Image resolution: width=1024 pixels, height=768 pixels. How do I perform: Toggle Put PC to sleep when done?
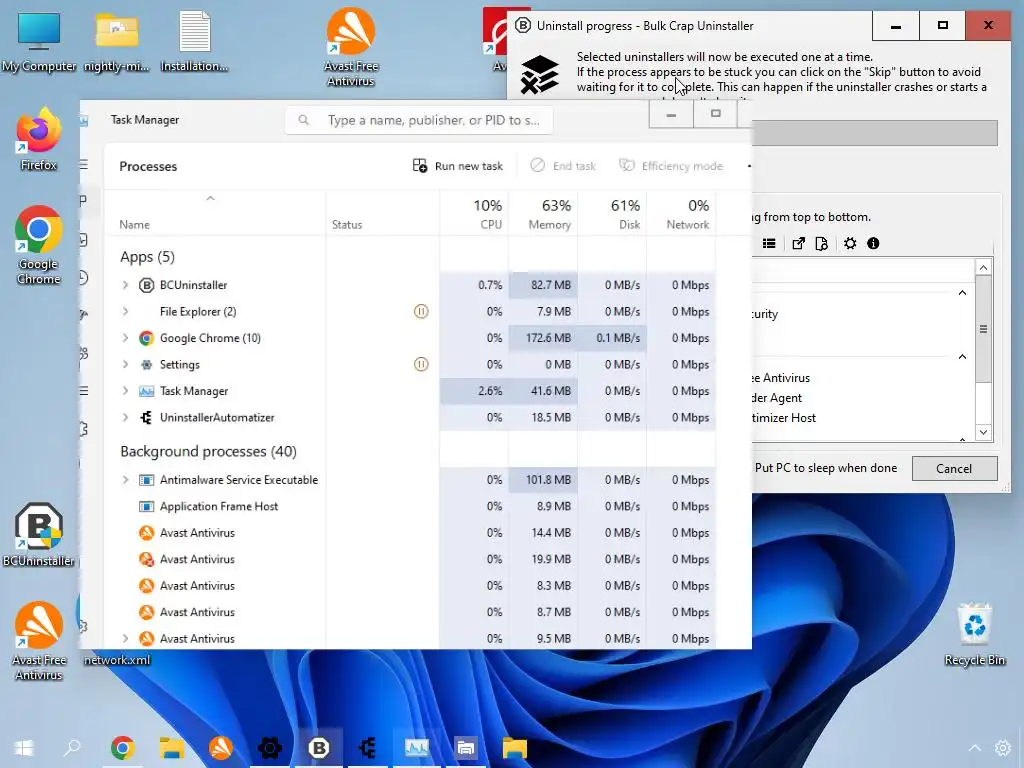825,468
